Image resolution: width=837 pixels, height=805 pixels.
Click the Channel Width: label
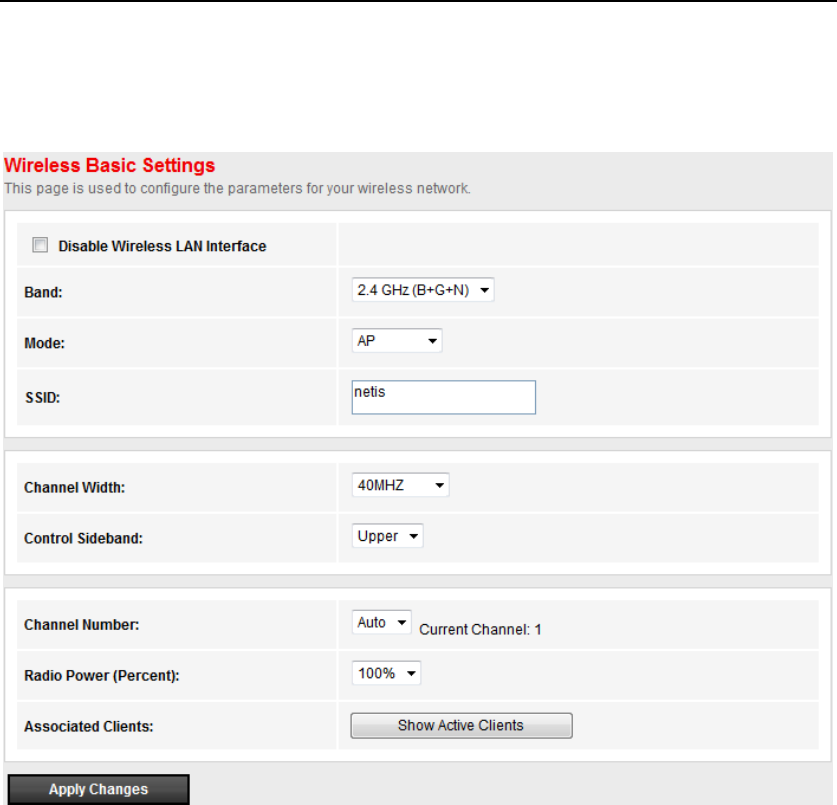(x=75, y=488)
